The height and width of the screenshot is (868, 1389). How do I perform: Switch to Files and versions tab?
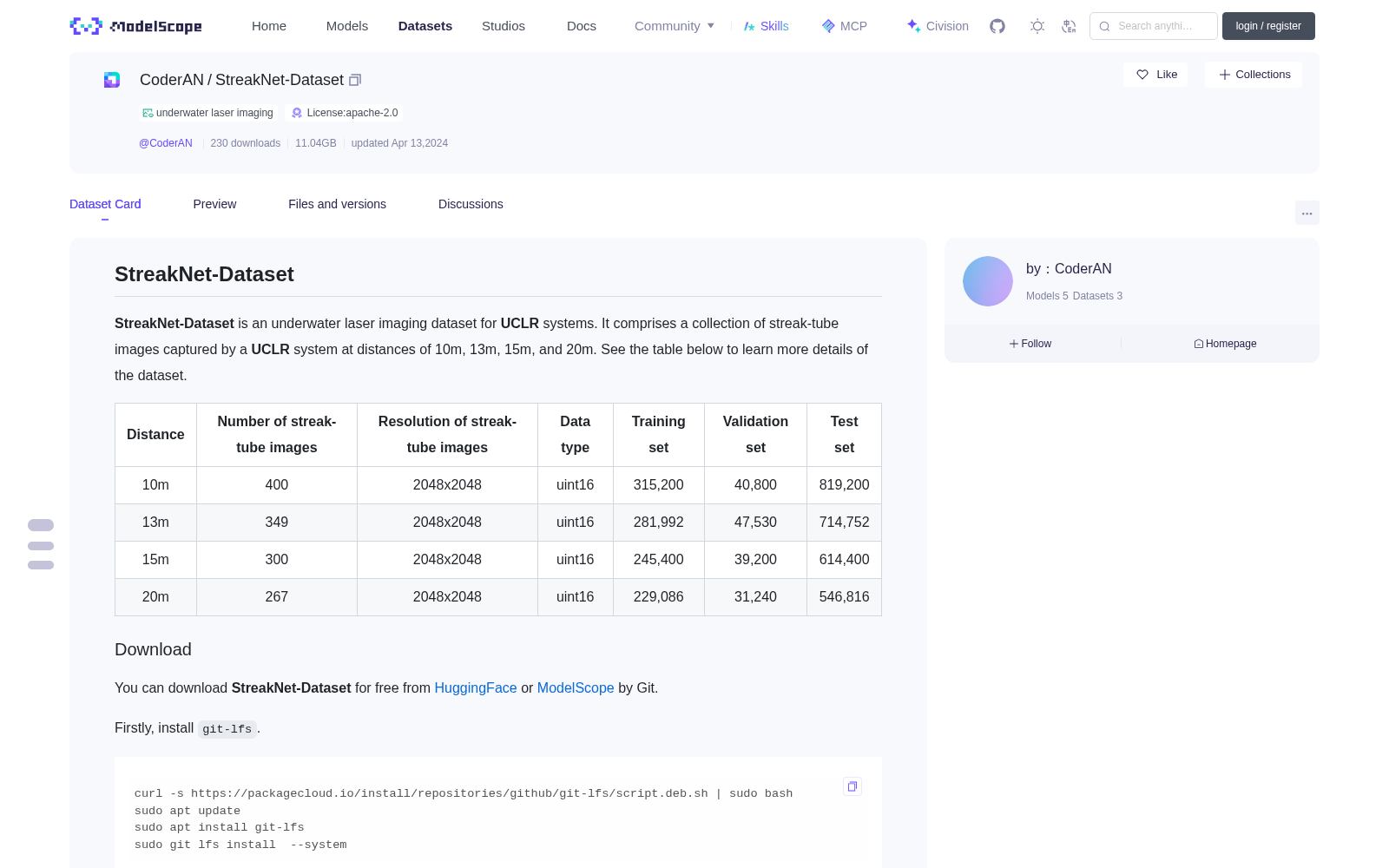tap(337, 204)
